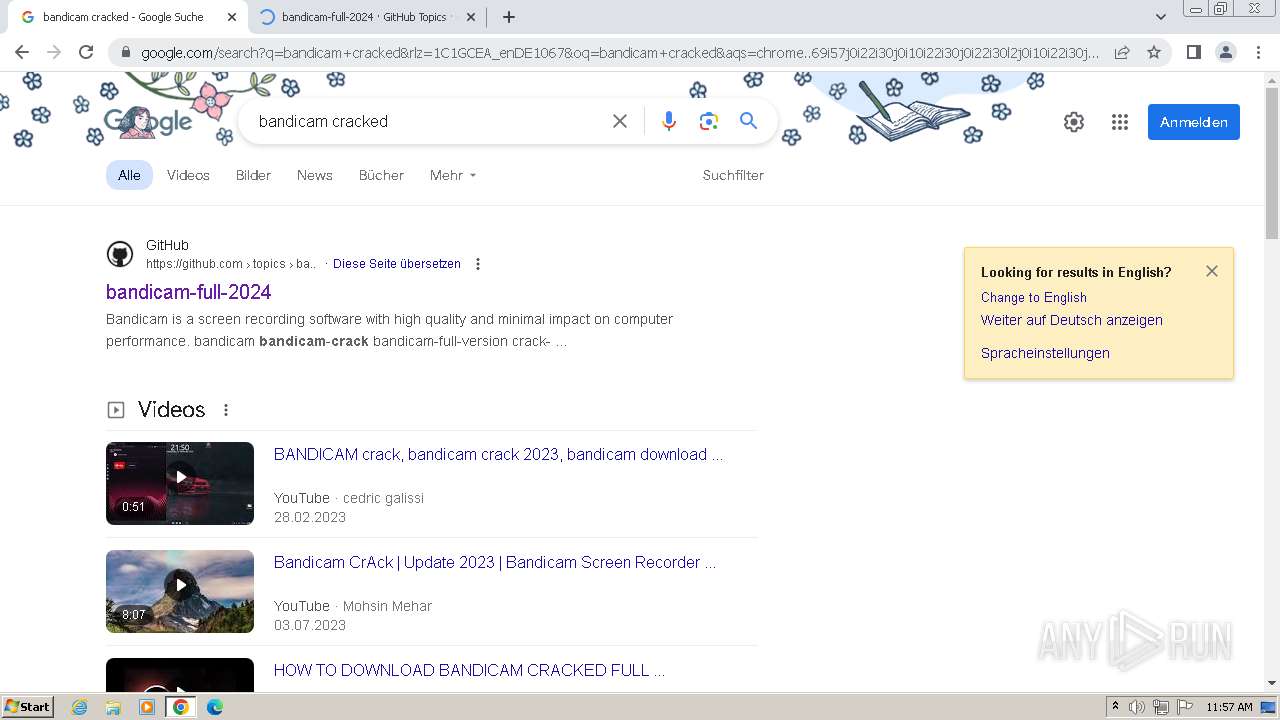Image resolution: width=1280 pixels, height=720 pixels.
Task: Launch Internet Explorer from taskbar
Action: tap(80, 707)
